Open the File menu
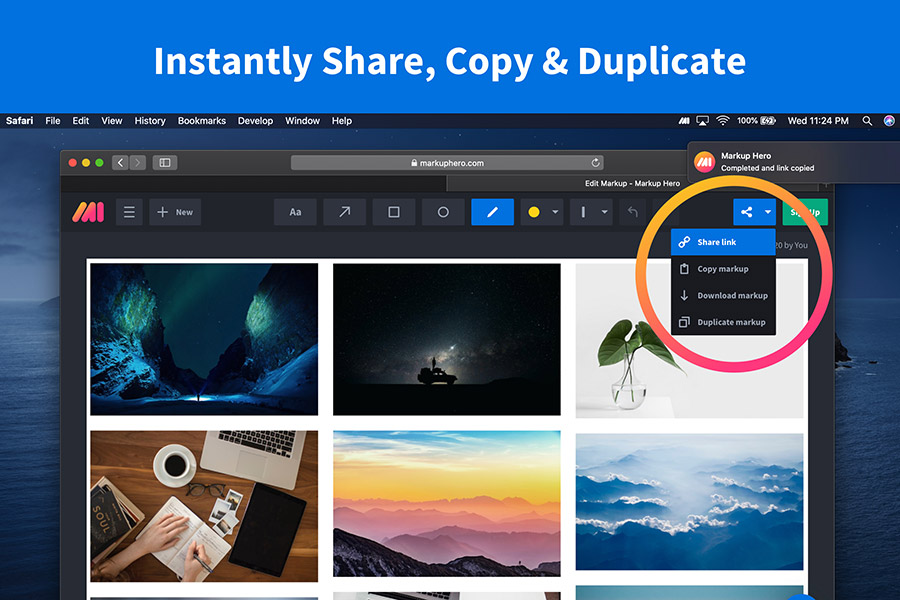 point(53,121)
